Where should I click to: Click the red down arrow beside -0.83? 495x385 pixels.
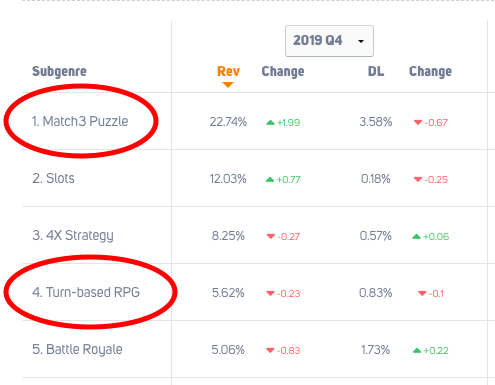pyautogui.click(x=270, y=351)
